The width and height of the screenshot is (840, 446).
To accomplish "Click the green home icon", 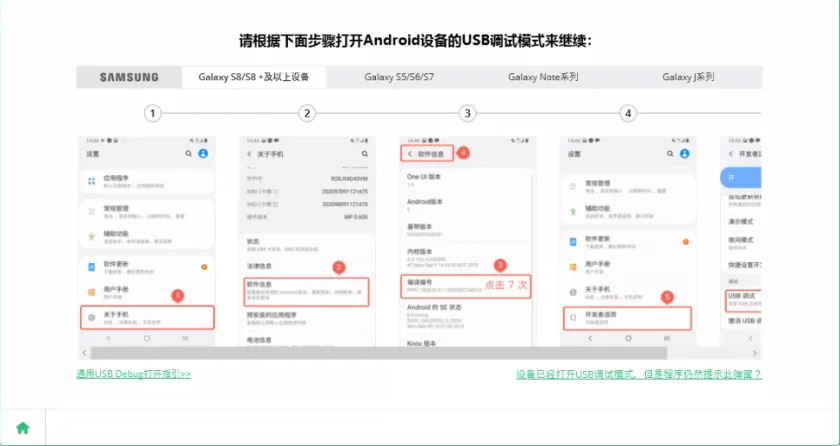I will pyautogui.click(x=22, y=428).
